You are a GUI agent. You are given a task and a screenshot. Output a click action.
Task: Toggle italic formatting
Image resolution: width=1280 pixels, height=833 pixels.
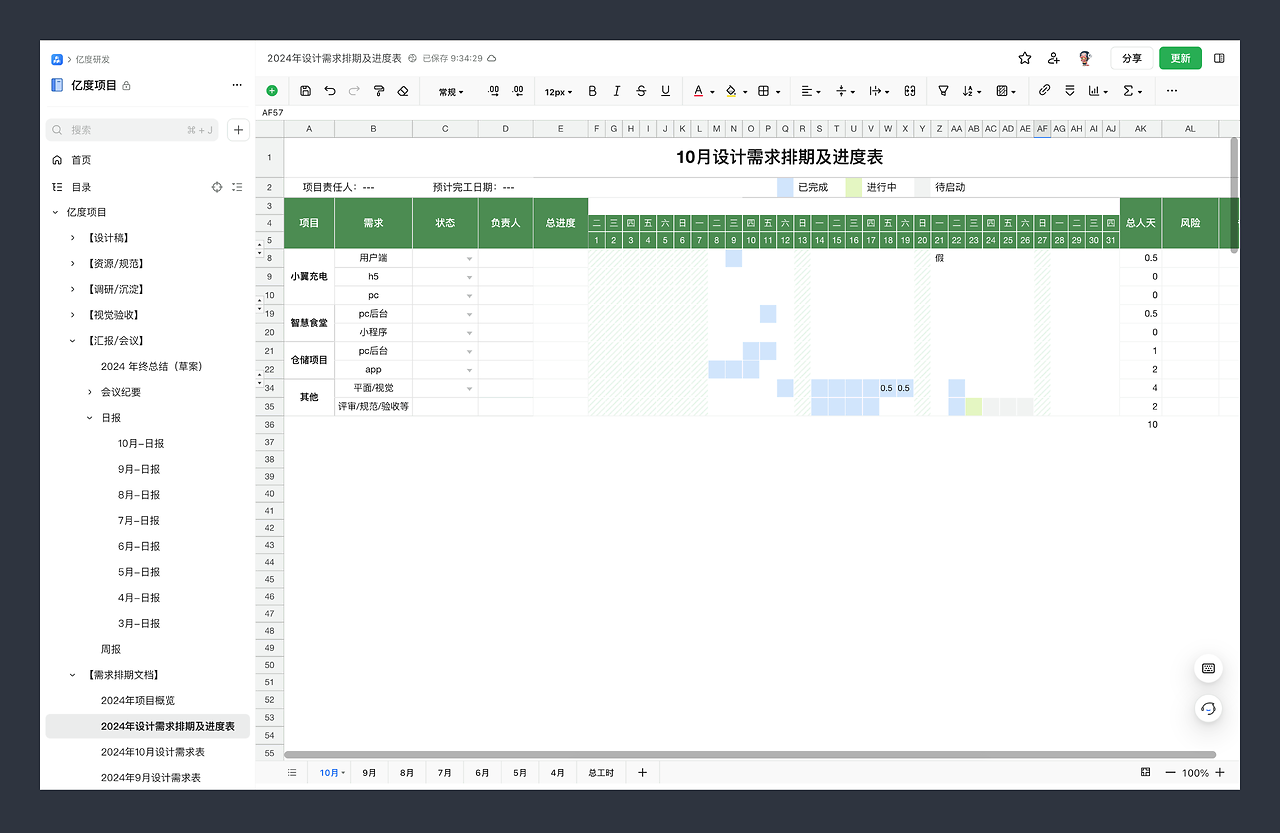click(x=616, y=91)
